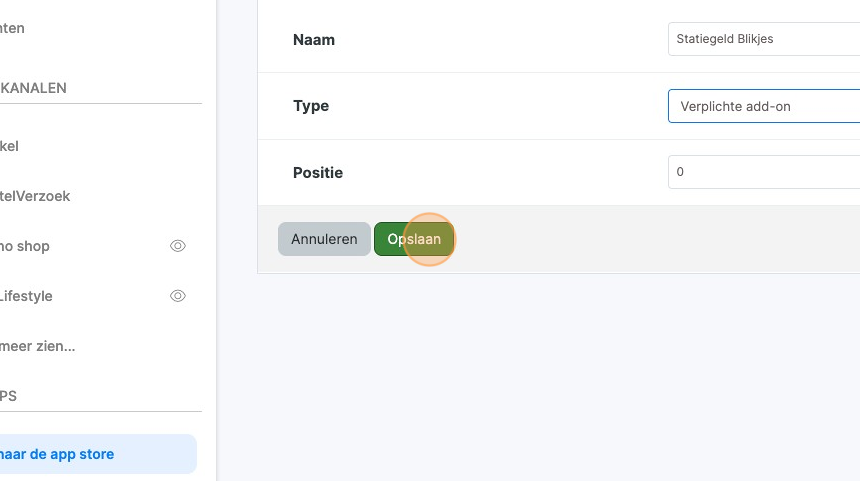This screenshot has width=860, height=481.
Task: Open the sidebar item ending in 'telVerzoek'
Action: (35, 196)
